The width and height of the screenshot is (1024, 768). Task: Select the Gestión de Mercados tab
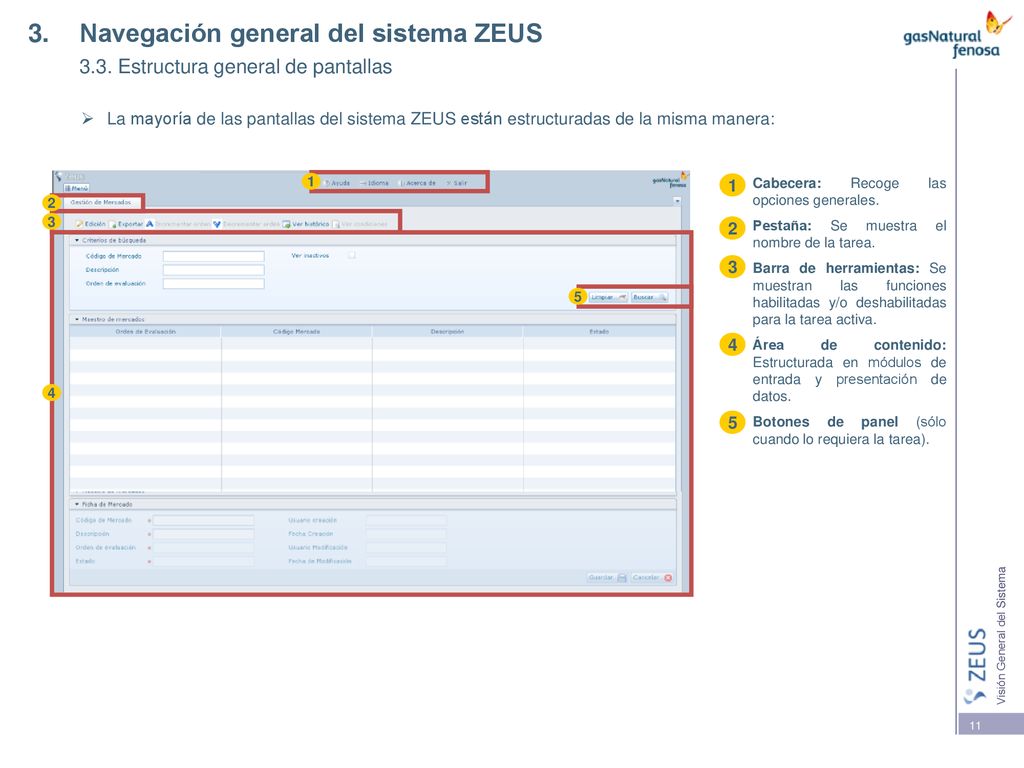point(101,202)
